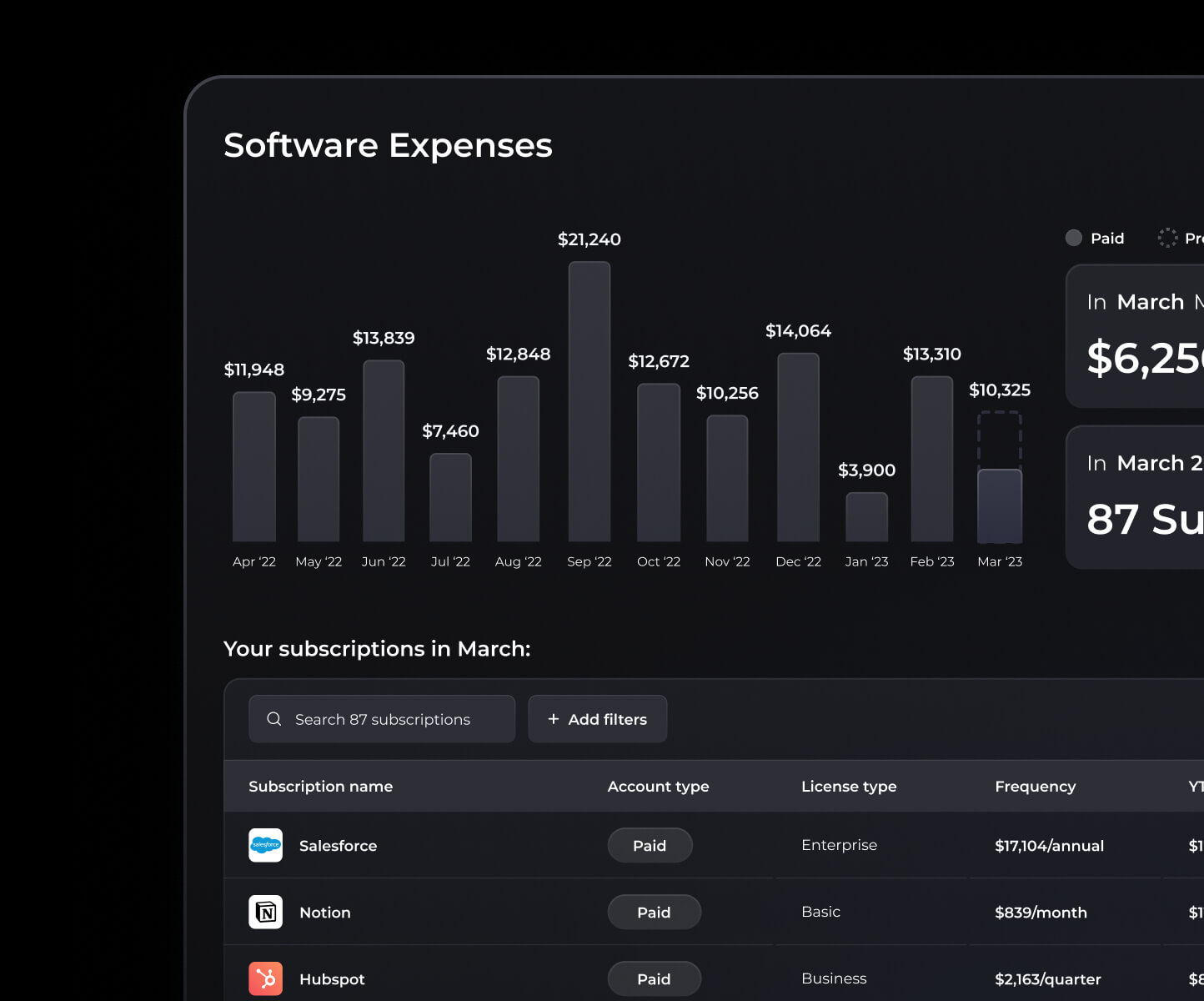Click the Notion logo icon
Viewport: 1204px width, 1001px height.
click(x=265, y=912)
